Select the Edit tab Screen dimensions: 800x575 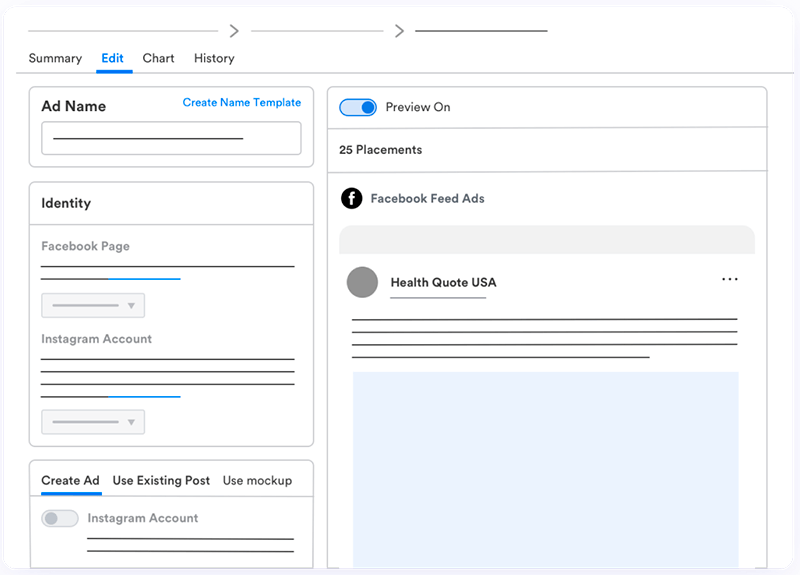113,58
